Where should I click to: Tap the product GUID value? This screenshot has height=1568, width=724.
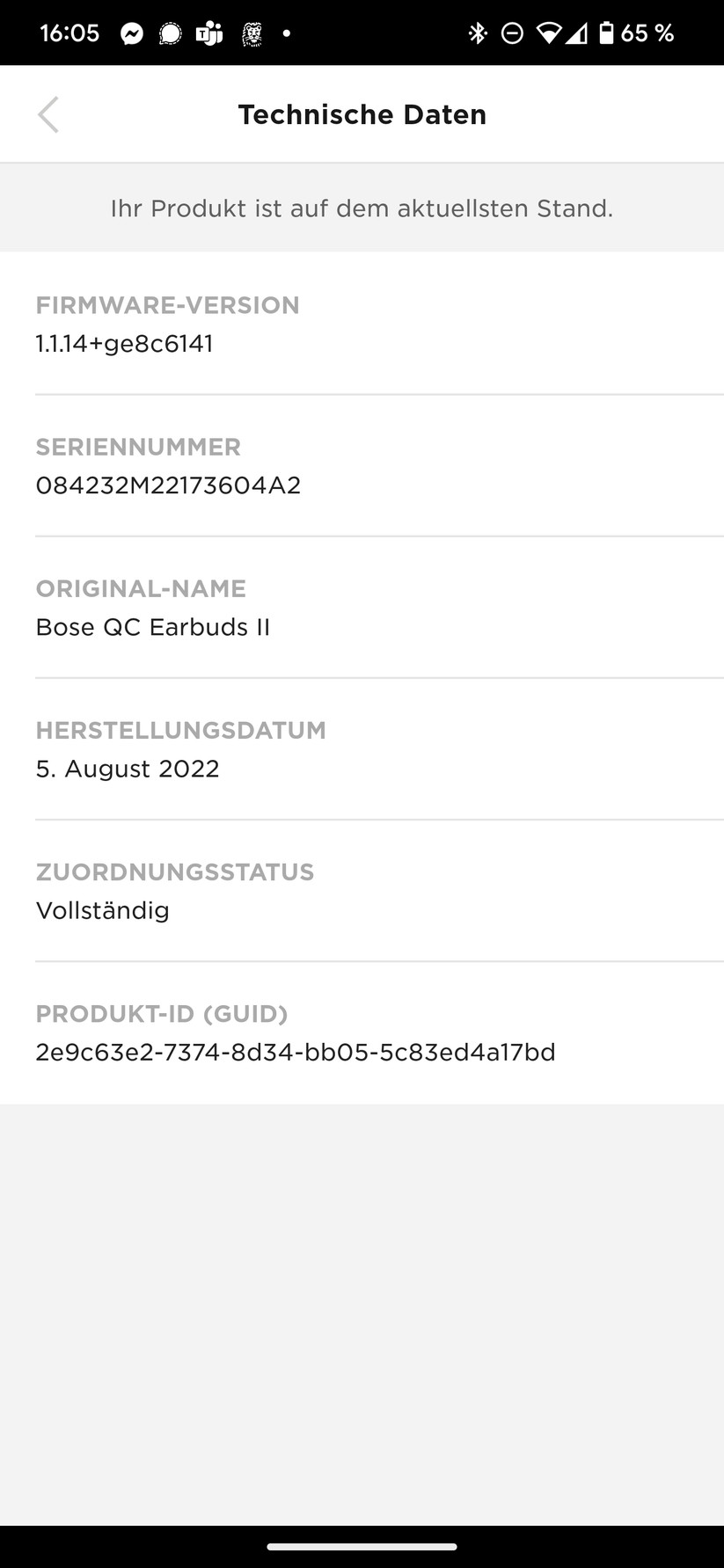point(296,1052)
